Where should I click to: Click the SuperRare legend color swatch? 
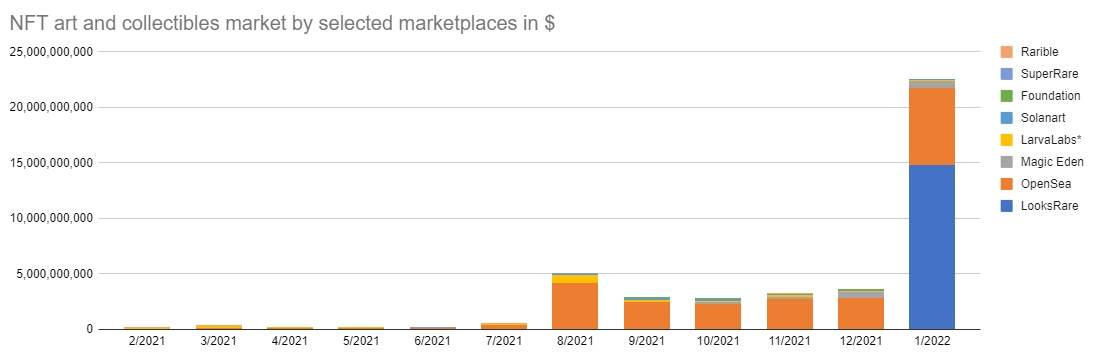[1006, 74]
